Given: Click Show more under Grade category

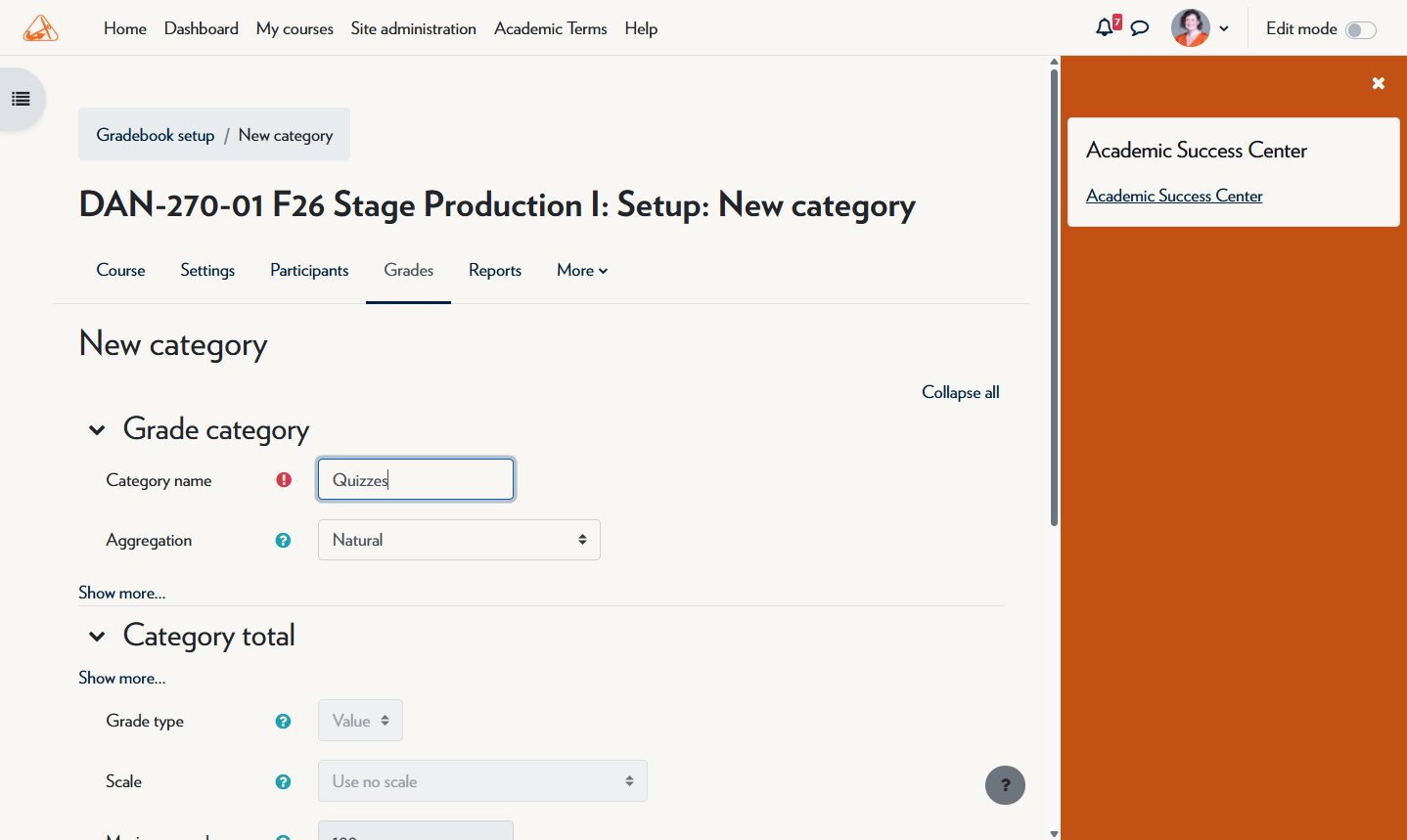Looking at the screenshot, I should 122,593.
